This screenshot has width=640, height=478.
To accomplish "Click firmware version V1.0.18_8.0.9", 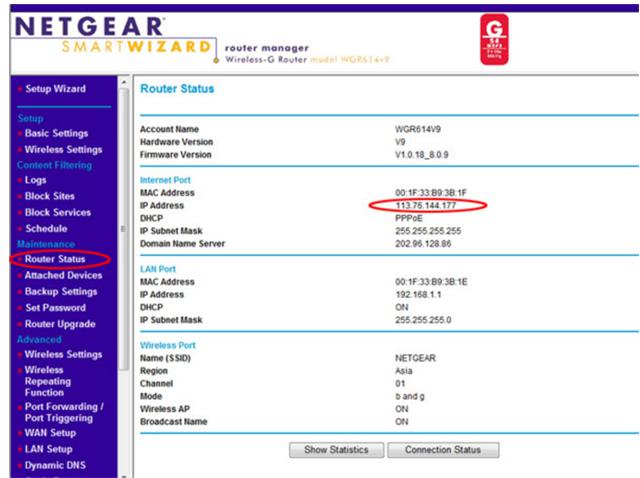I will point(422,155).
